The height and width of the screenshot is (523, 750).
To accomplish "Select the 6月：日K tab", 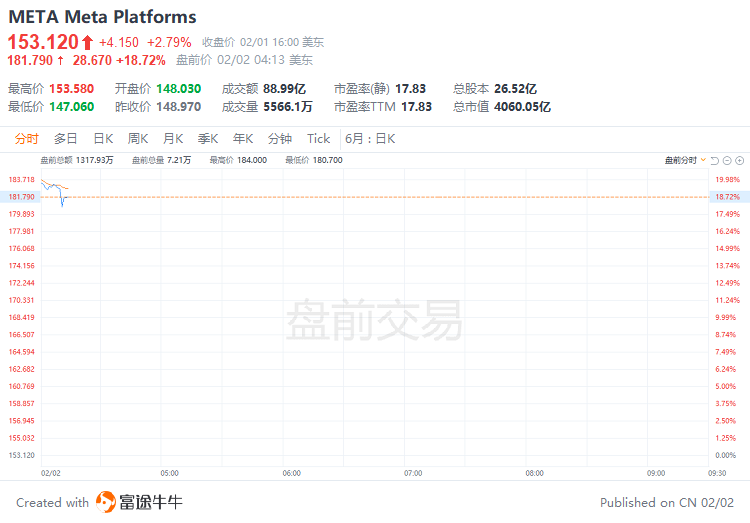I will (370, 139).
